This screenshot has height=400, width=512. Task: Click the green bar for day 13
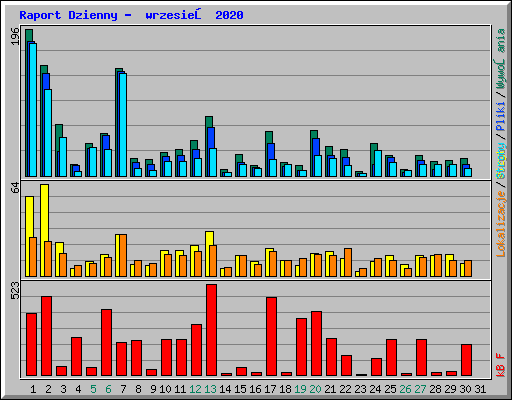point(209,146)
